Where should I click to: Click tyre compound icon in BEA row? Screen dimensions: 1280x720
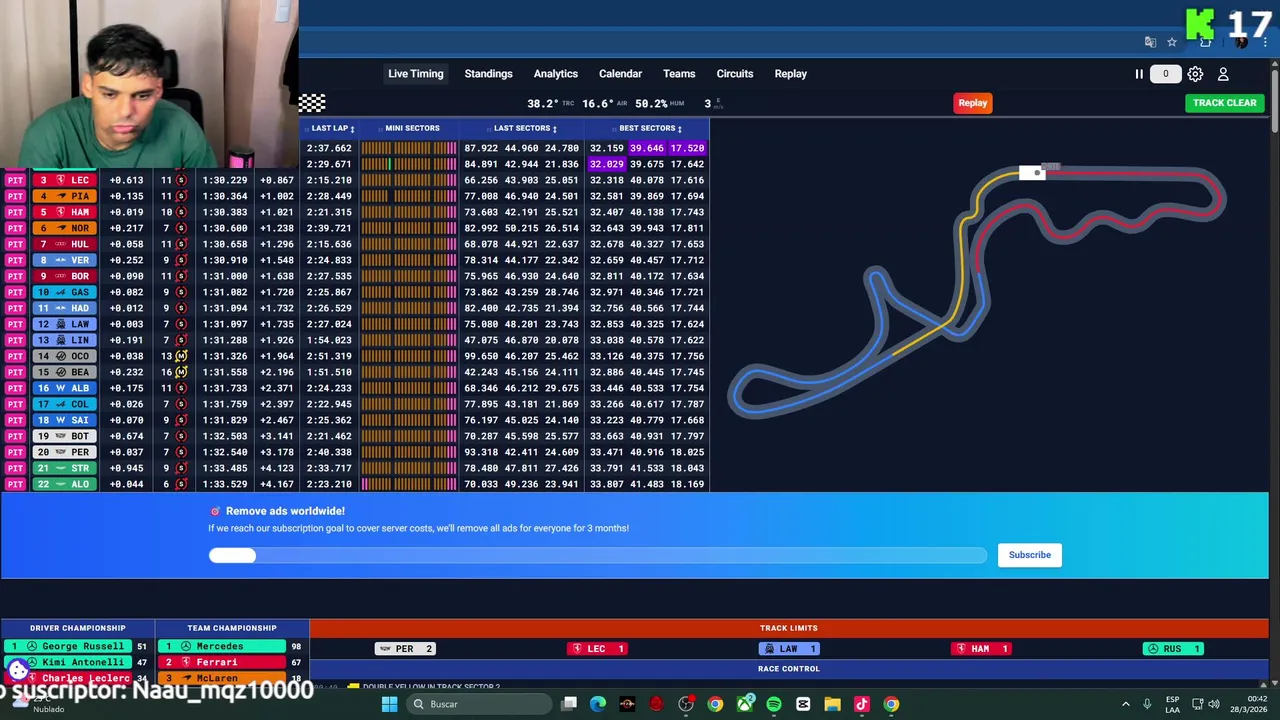coord(181,372)
